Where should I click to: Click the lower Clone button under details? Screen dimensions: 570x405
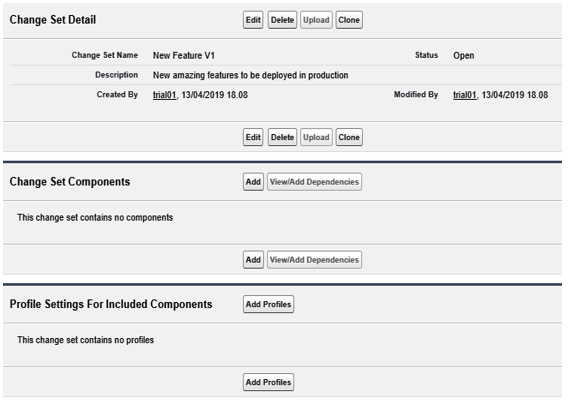pyautogui.click(x=349, y=137)
